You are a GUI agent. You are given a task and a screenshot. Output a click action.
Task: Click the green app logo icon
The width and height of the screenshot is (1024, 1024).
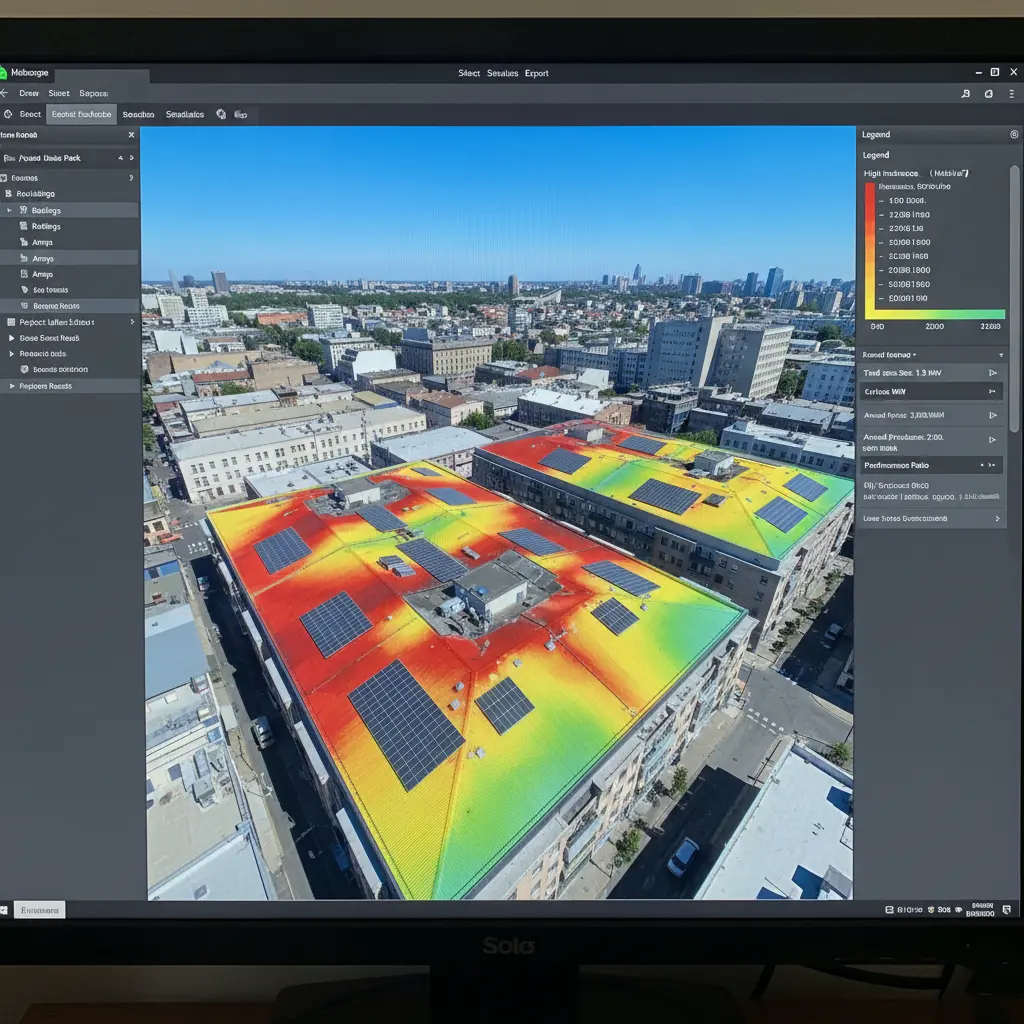click(3, 73)
